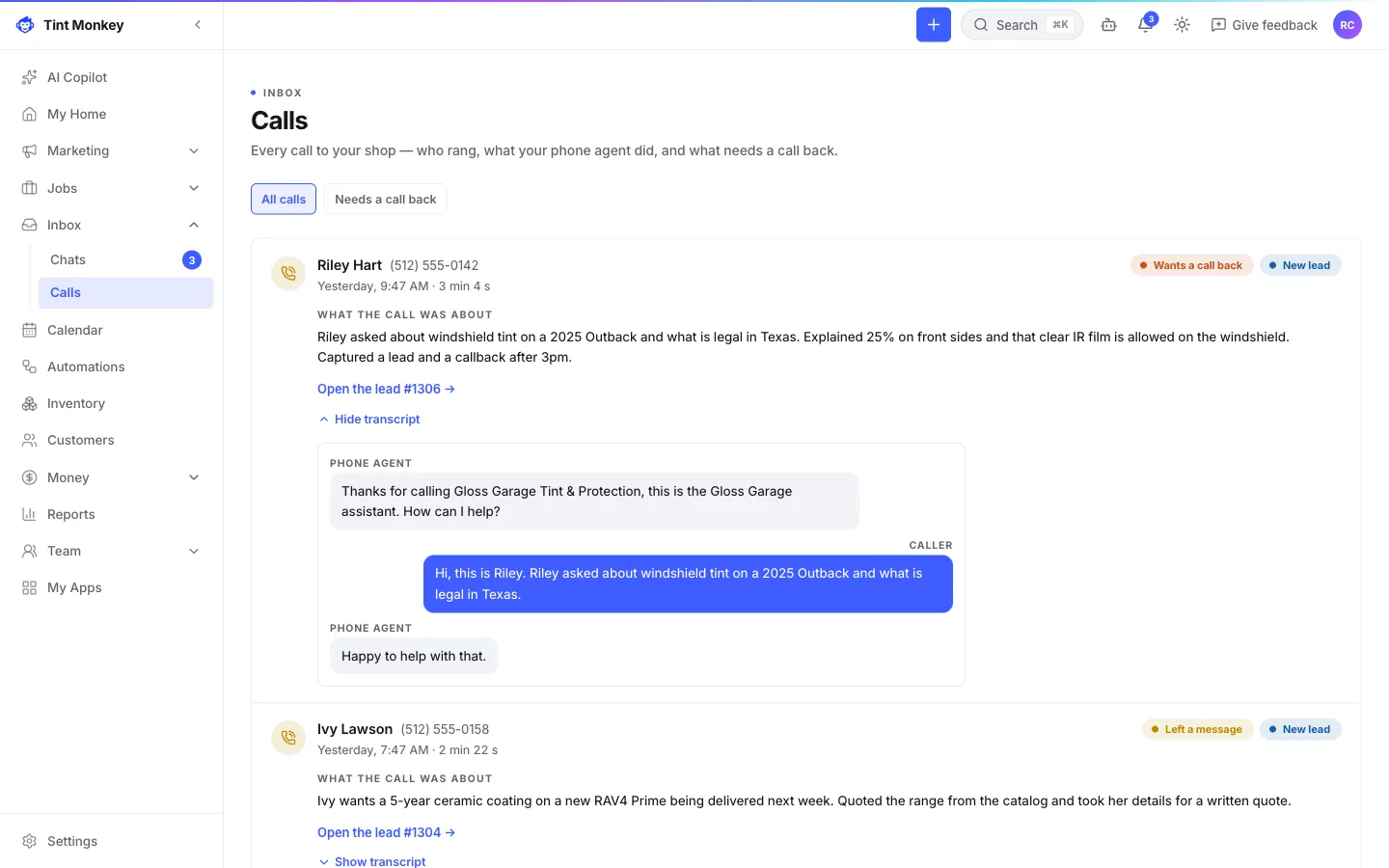Click the Settings gear icon
Screen dimensions: 1389x868
[x=29, y=841]
